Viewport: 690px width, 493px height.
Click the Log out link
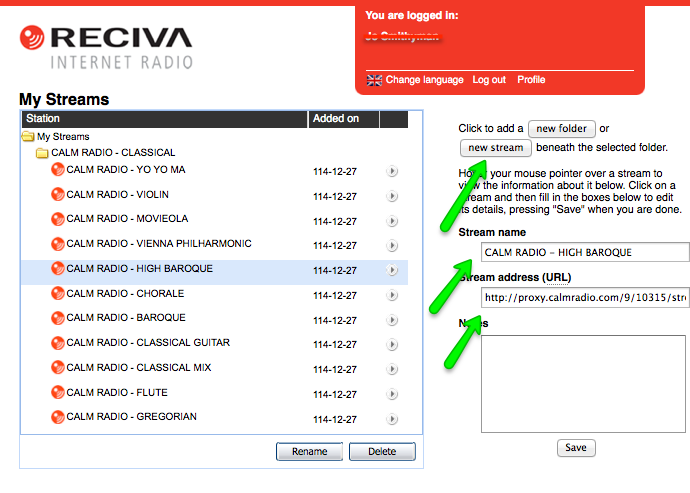(x=489, y=80)
